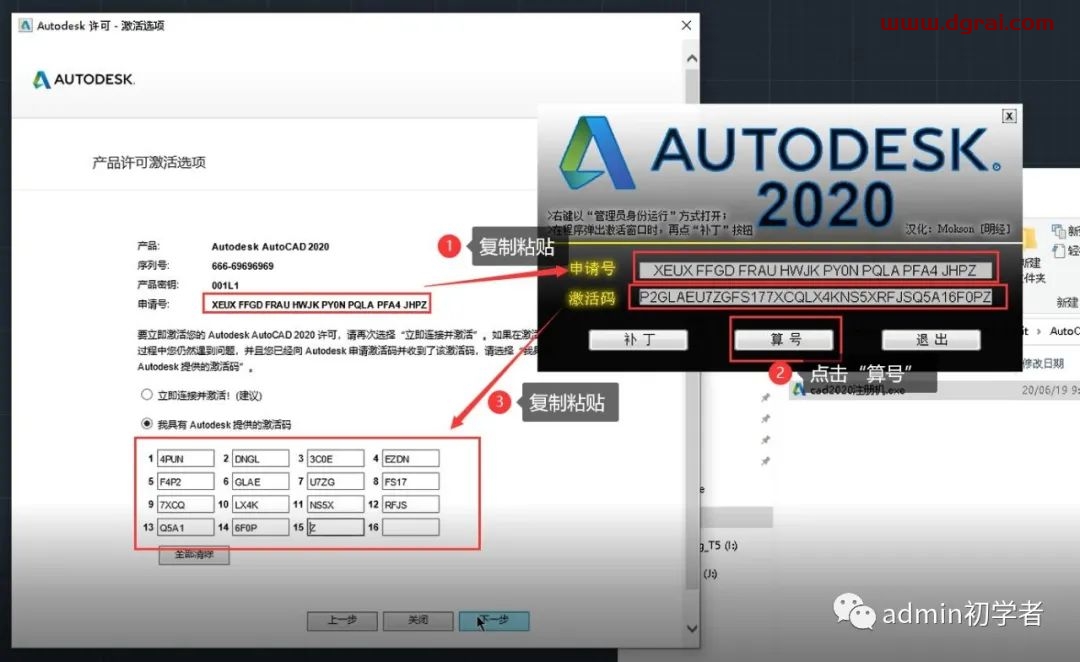Click the request code (申请号) field in keygen

pos(815,270)
